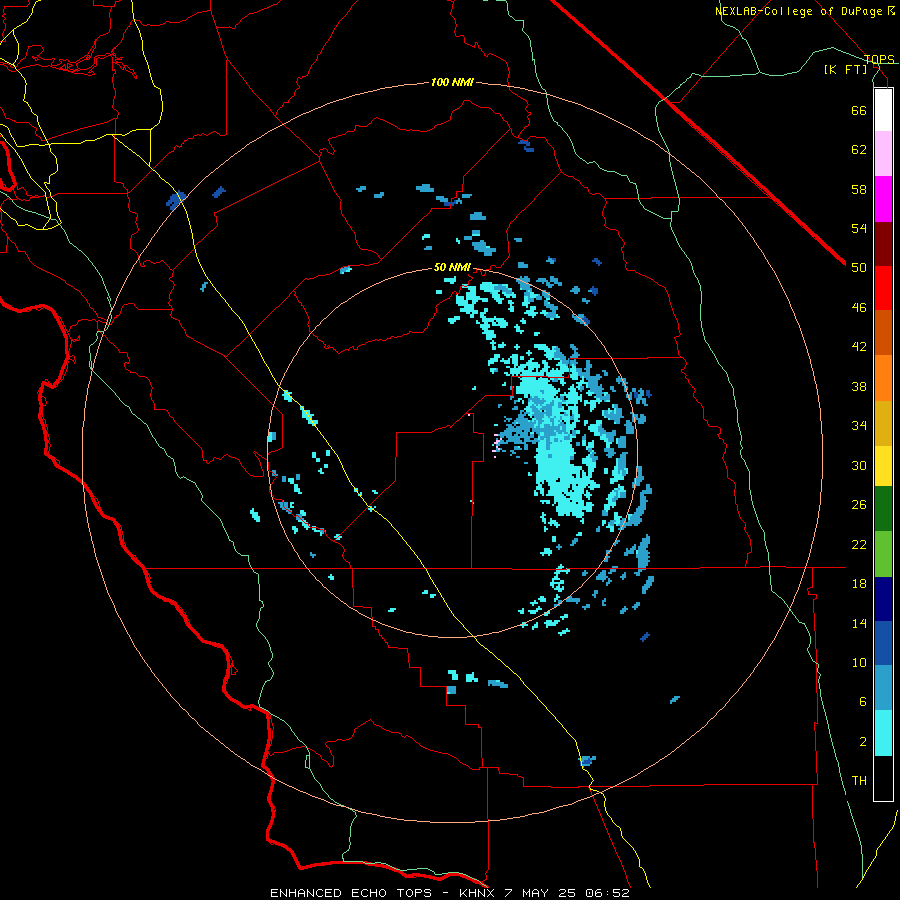The width and height of the screenshot is (900, 900).
Task: Click the light pink legend swatch
Action: [883, 153]
